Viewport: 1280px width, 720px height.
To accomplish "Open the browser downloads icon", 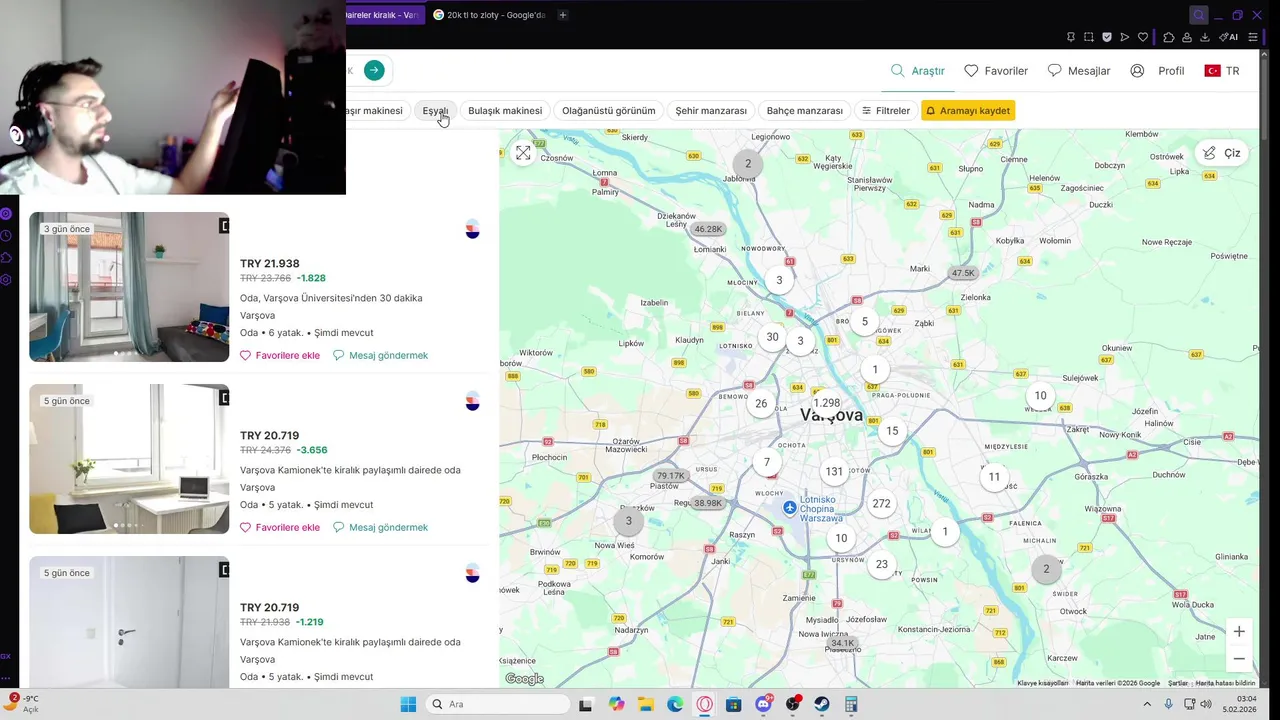I will 1205,37.
